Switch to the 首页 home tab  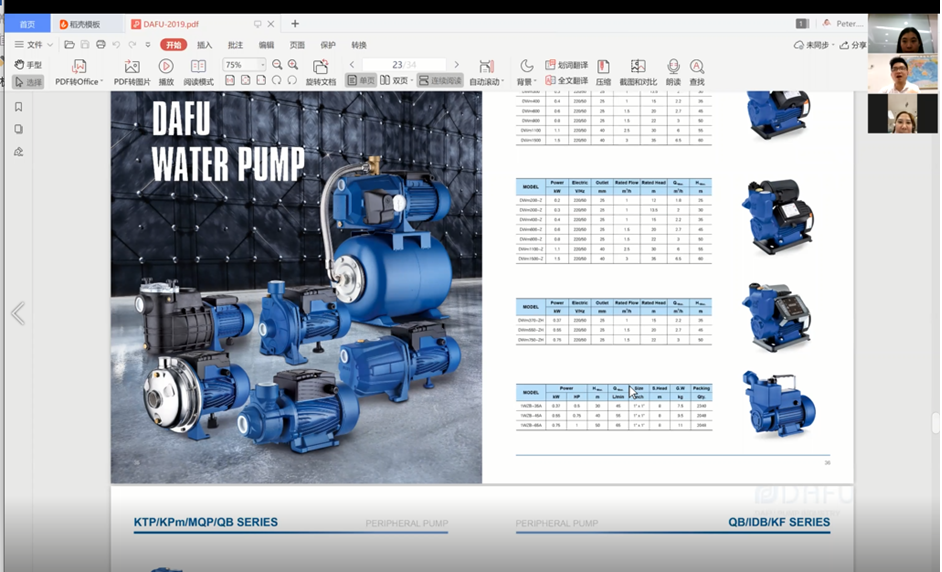click(27, 24)
